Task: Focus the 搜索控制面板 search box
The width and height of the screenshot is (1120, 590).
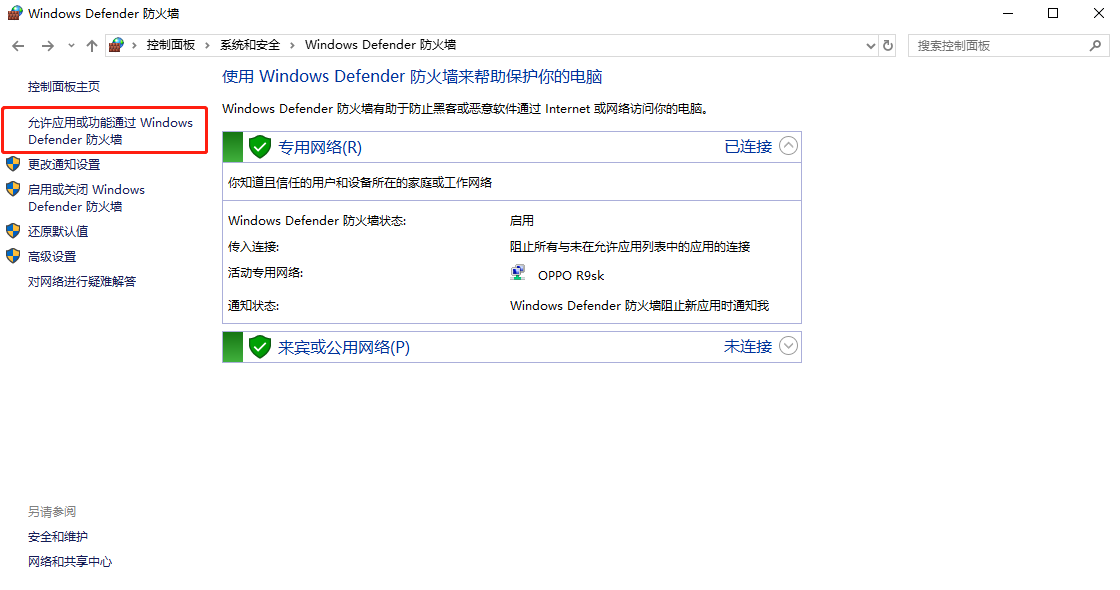Action: click(x=1009, y=46)
